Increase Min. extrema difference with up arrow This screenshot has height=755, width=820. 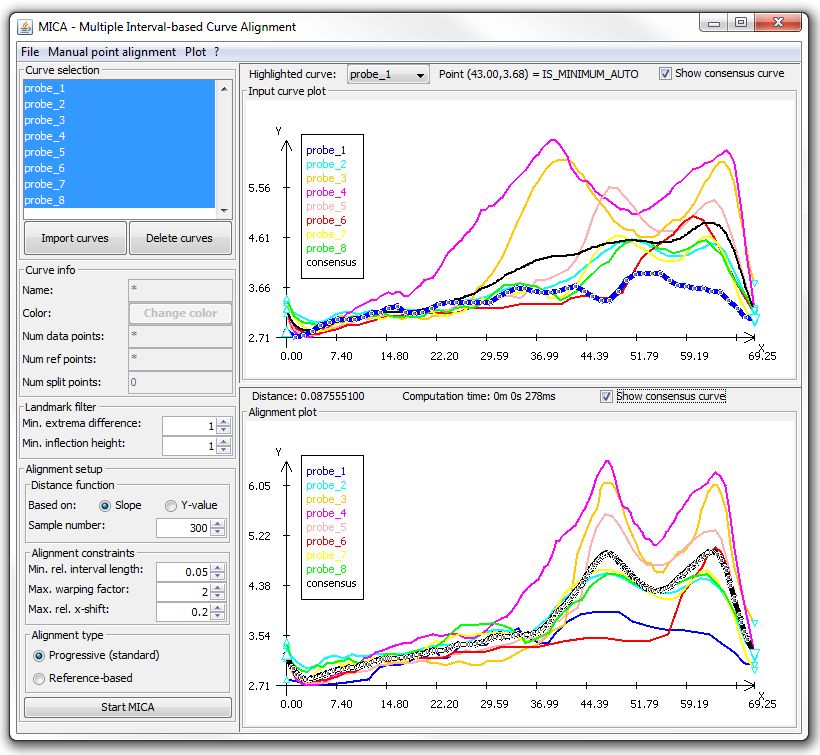point(224,422)
